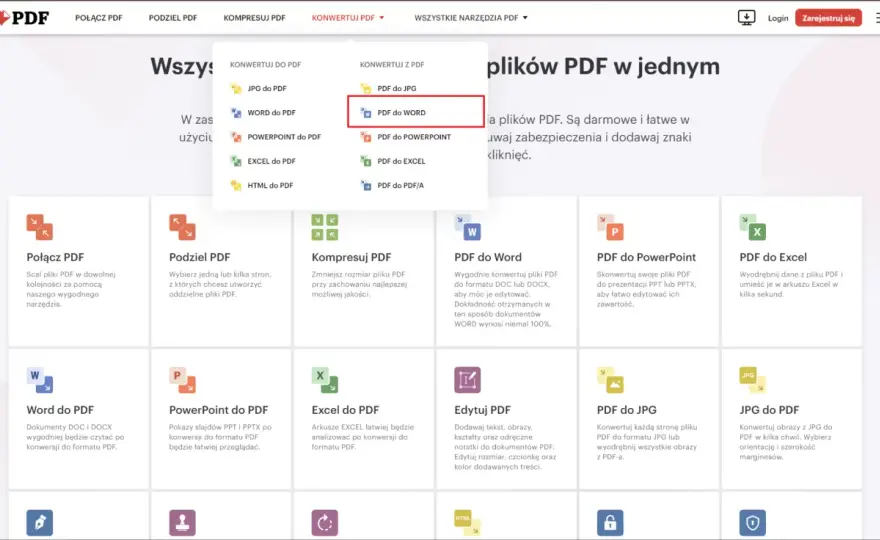Open the KONWERTUJ PDF dropdown menu

pos(348,18)
